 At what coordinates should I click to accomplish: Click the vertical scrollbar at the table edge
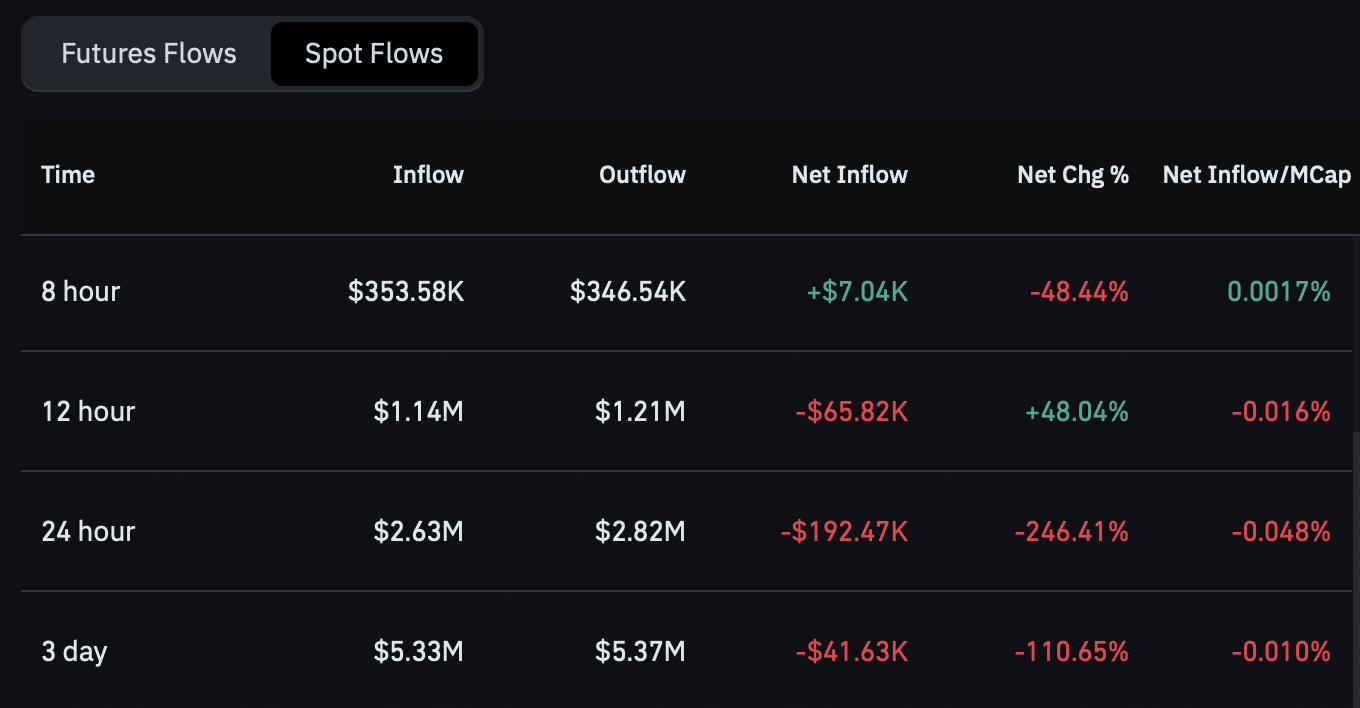(1356, 570)
